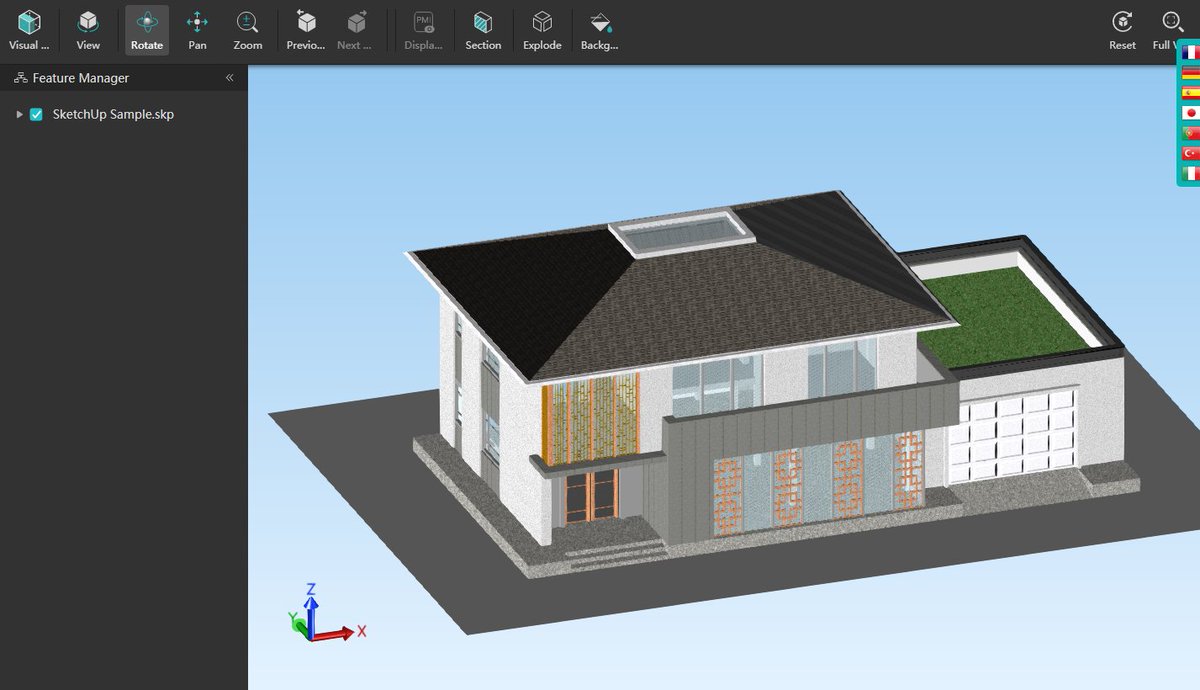Switch language with the Portuguese flag
The image size is (1200, 690).
coord(1190,133)
